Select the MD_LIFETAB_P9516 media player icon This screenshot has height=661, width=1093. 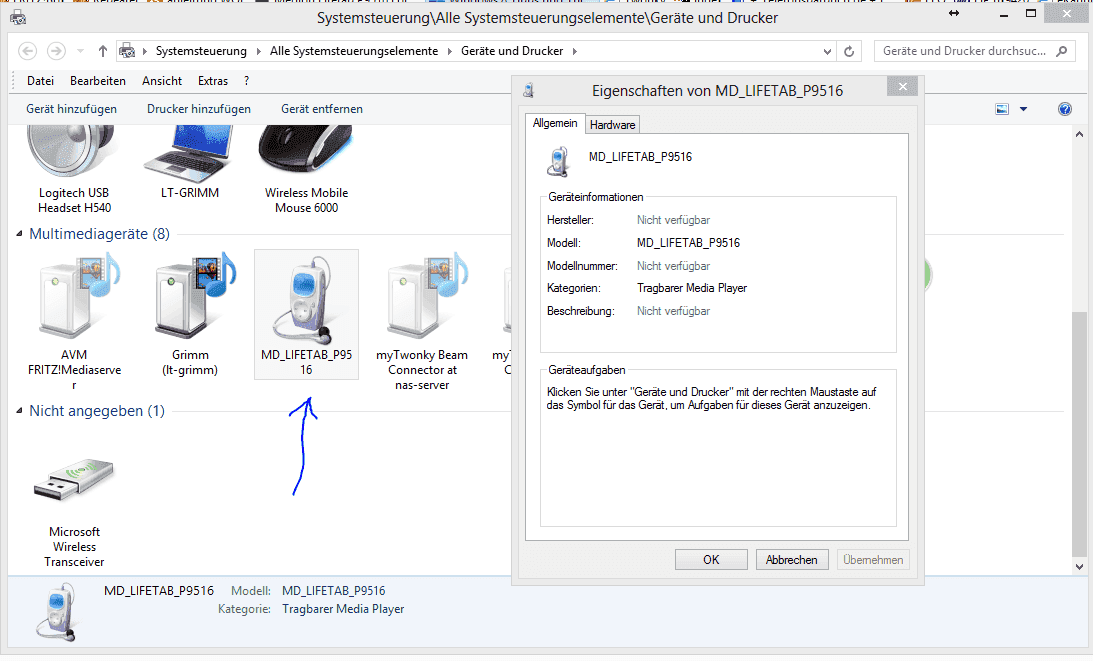[x=306, y=314]
